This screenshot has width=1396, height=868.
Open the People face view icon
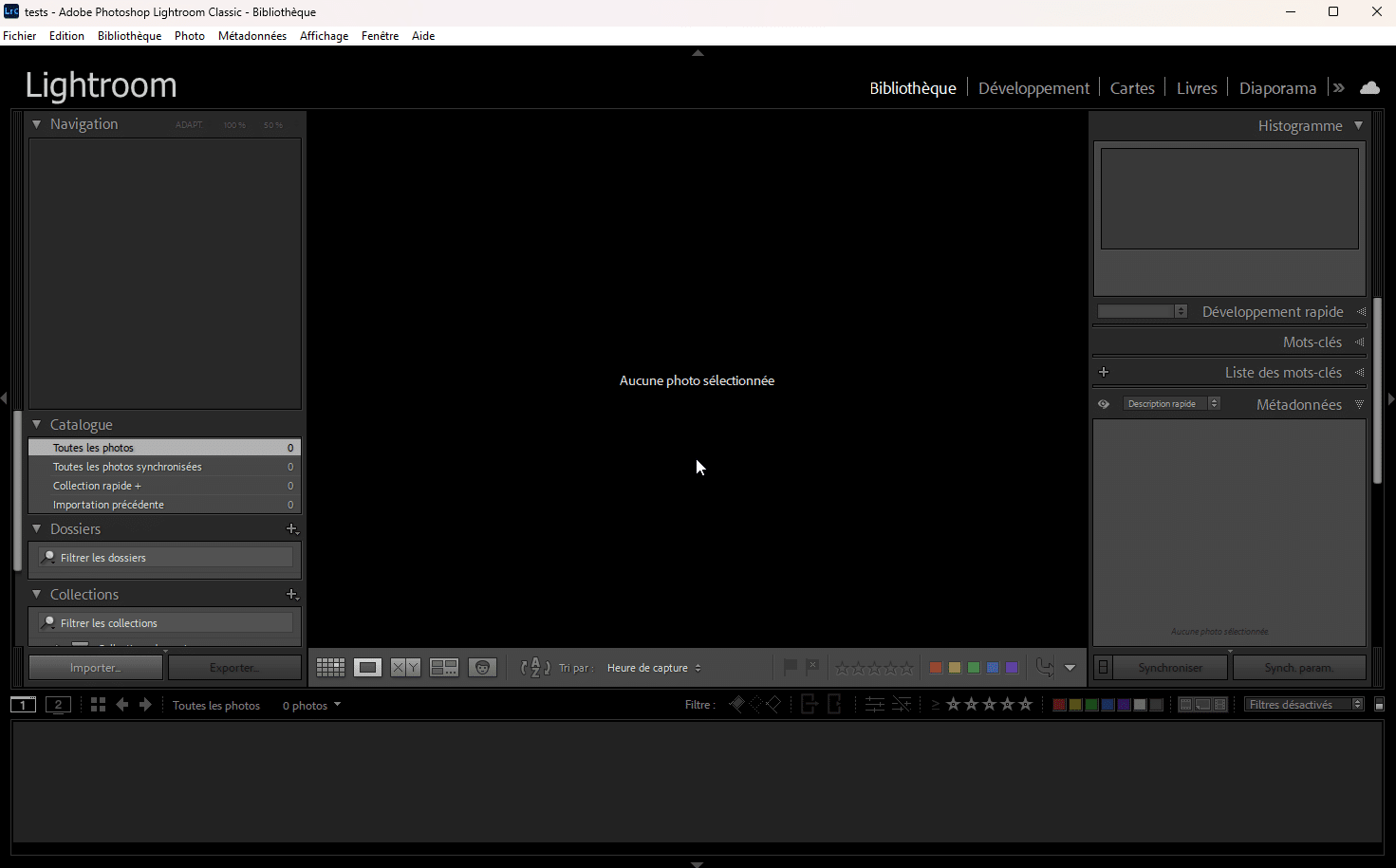pyautogui.click(x=482, y=668)
